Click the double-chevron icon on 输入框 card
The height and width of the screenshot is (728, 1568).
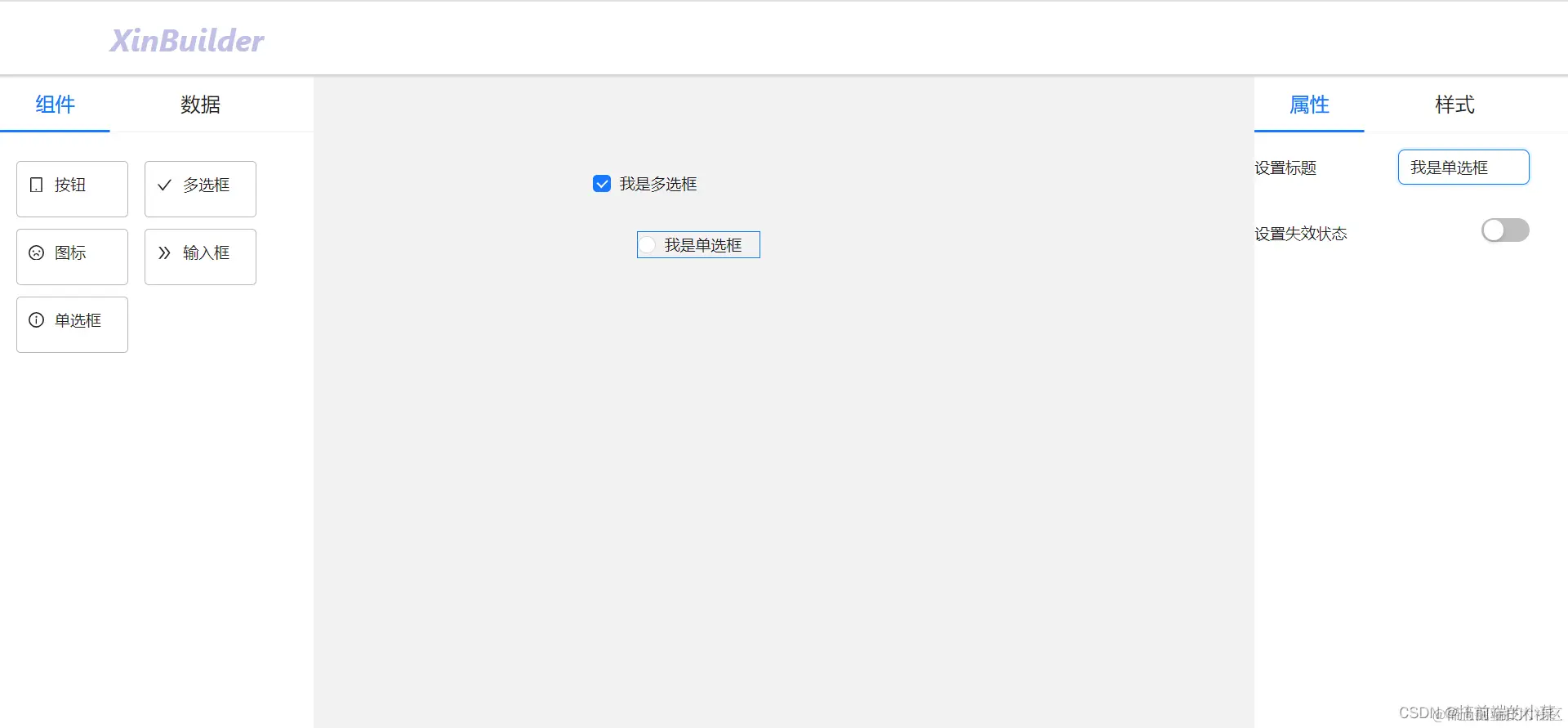pos(164,252)
